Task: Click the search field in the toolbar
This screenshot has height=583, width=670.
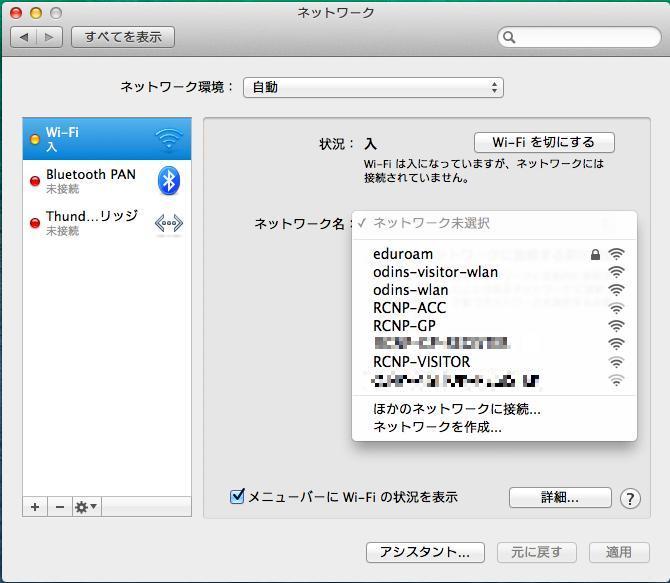Action: tap(577, 37)
